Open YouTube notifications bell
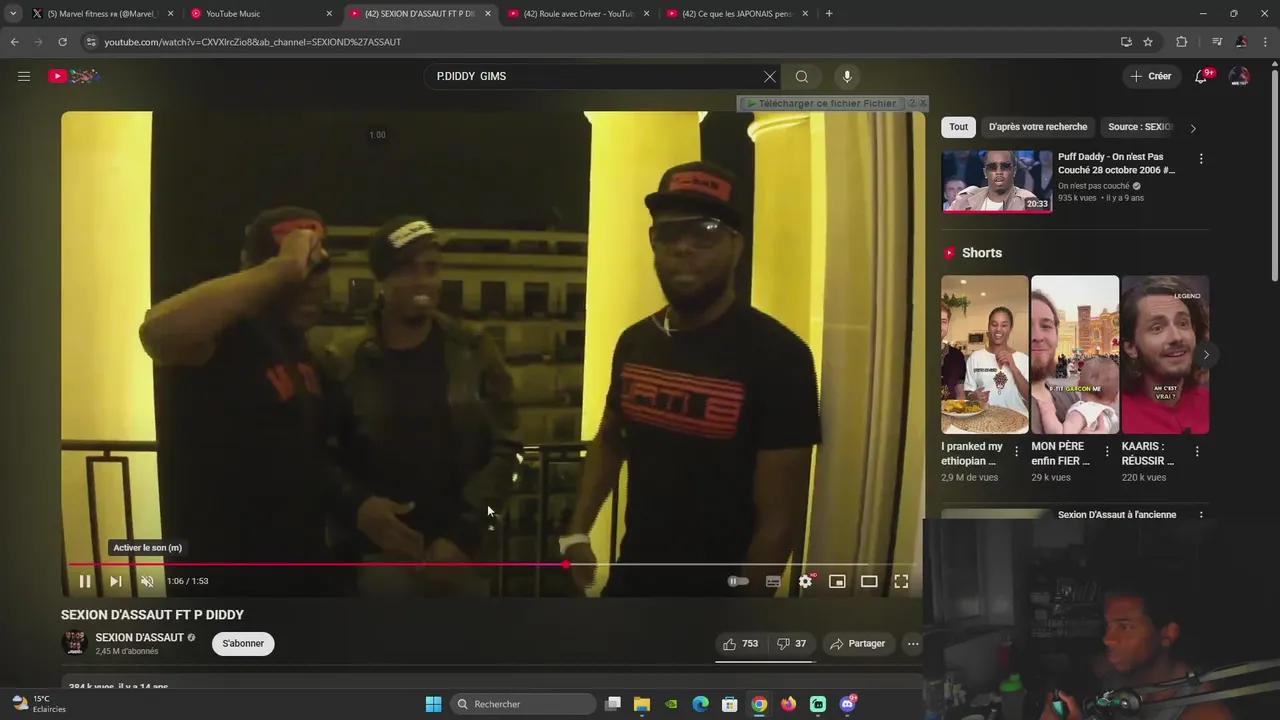Screen dimensions: 1280x720 coord(1201,76)
